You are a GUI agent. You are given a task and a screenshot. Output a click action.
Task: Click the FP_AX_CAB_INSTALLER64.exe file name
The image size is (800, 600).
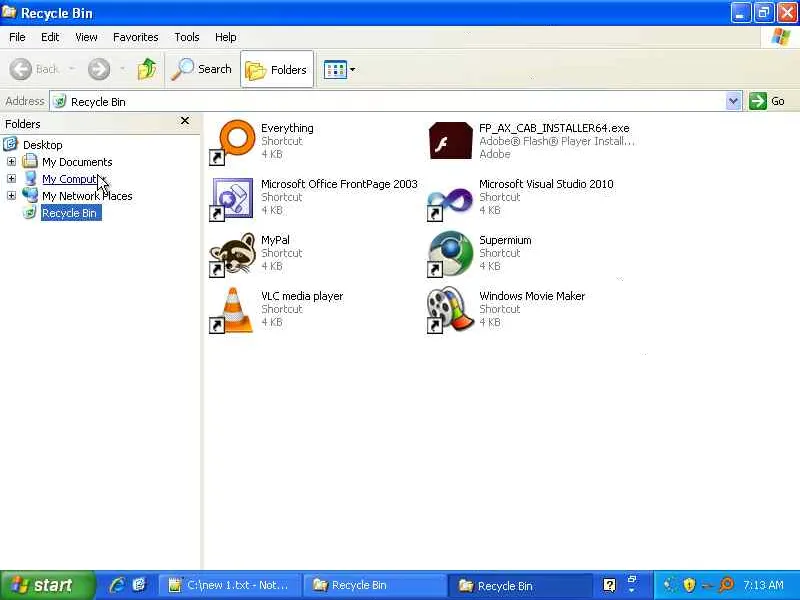click(x=554, y=128)
